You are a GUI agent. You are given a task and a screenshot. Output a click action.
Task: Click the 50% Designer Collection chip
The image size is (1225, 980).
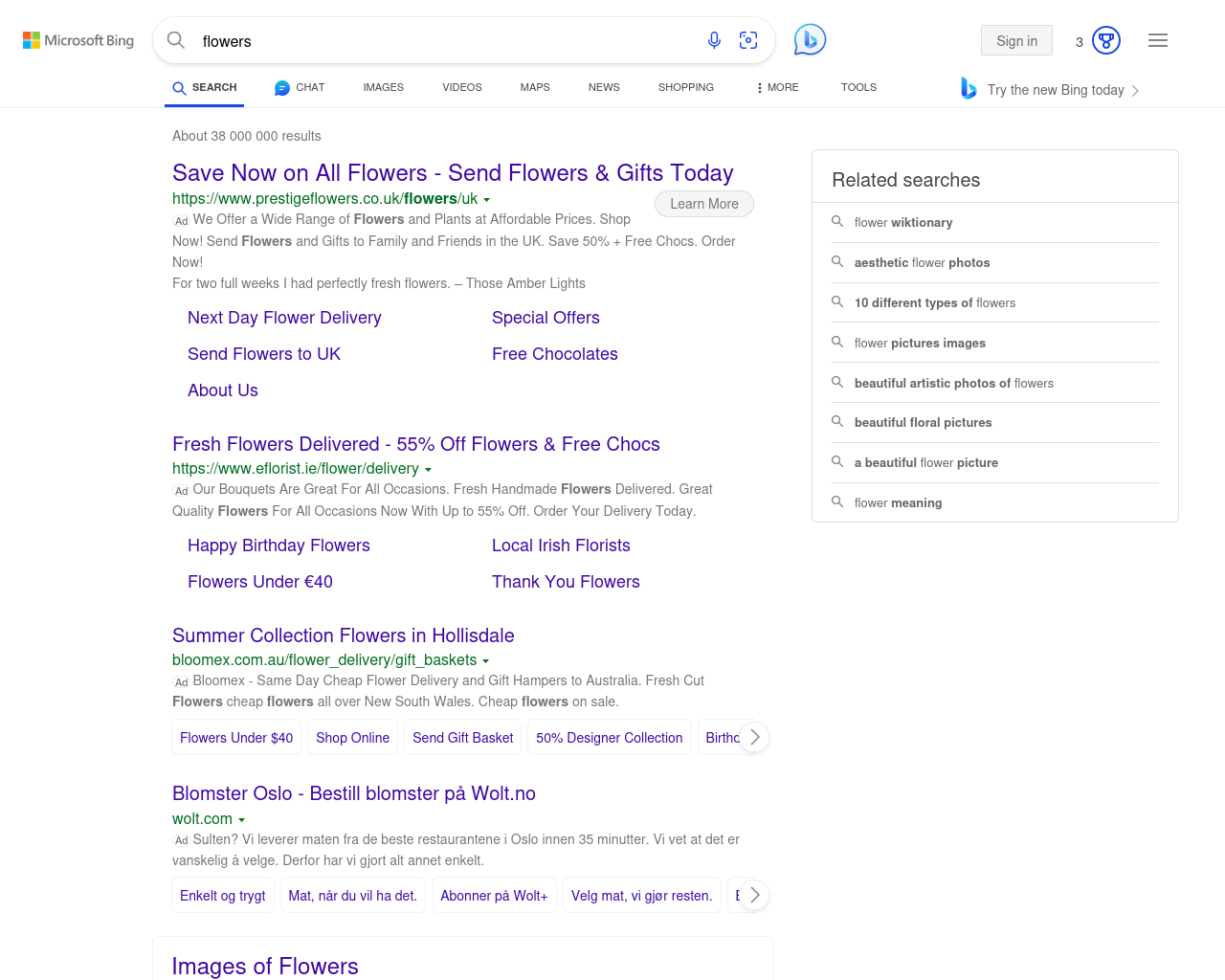click(x=610, y=737)
